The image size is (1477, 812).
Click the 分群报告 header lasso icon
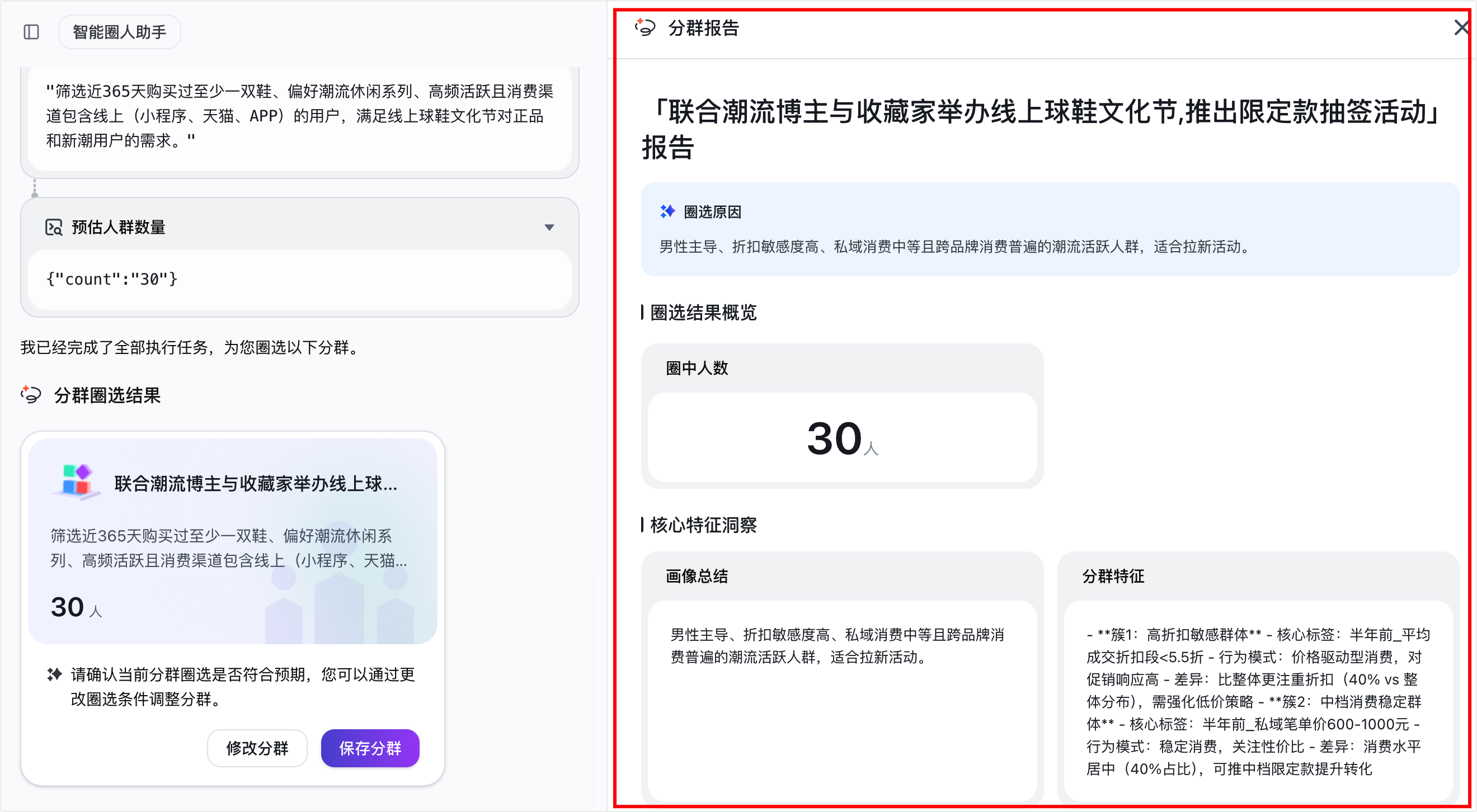click(x=645, y=27)
